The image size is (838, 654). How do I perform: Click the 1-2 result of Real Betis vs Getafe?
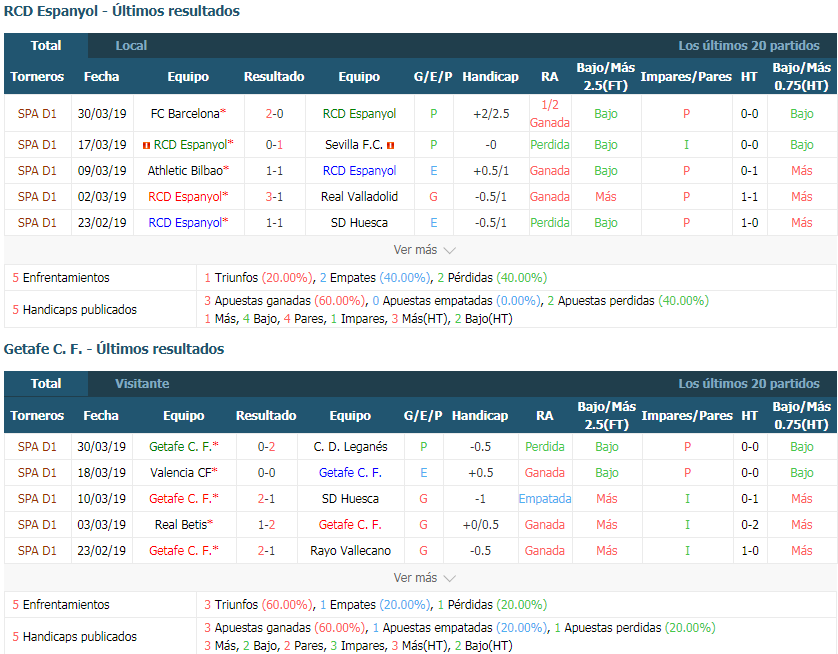point(266,525)
